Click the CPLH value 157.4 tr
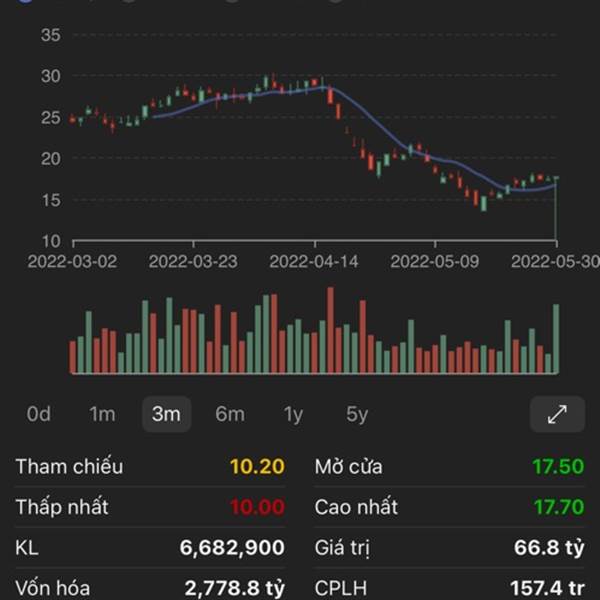Screen dimensions: 600x600 [547, 589]
